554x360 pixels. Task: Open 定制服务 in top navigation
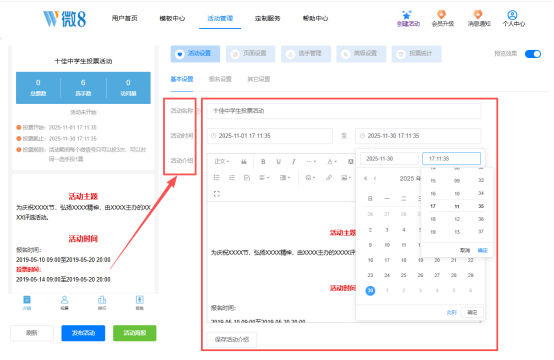tap(267, 18)
